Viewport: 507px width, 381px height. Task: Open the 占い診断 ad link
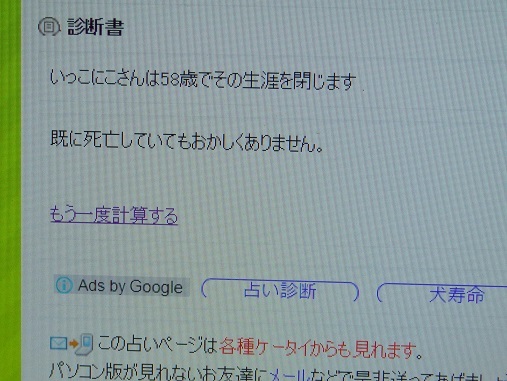(280, 290)
